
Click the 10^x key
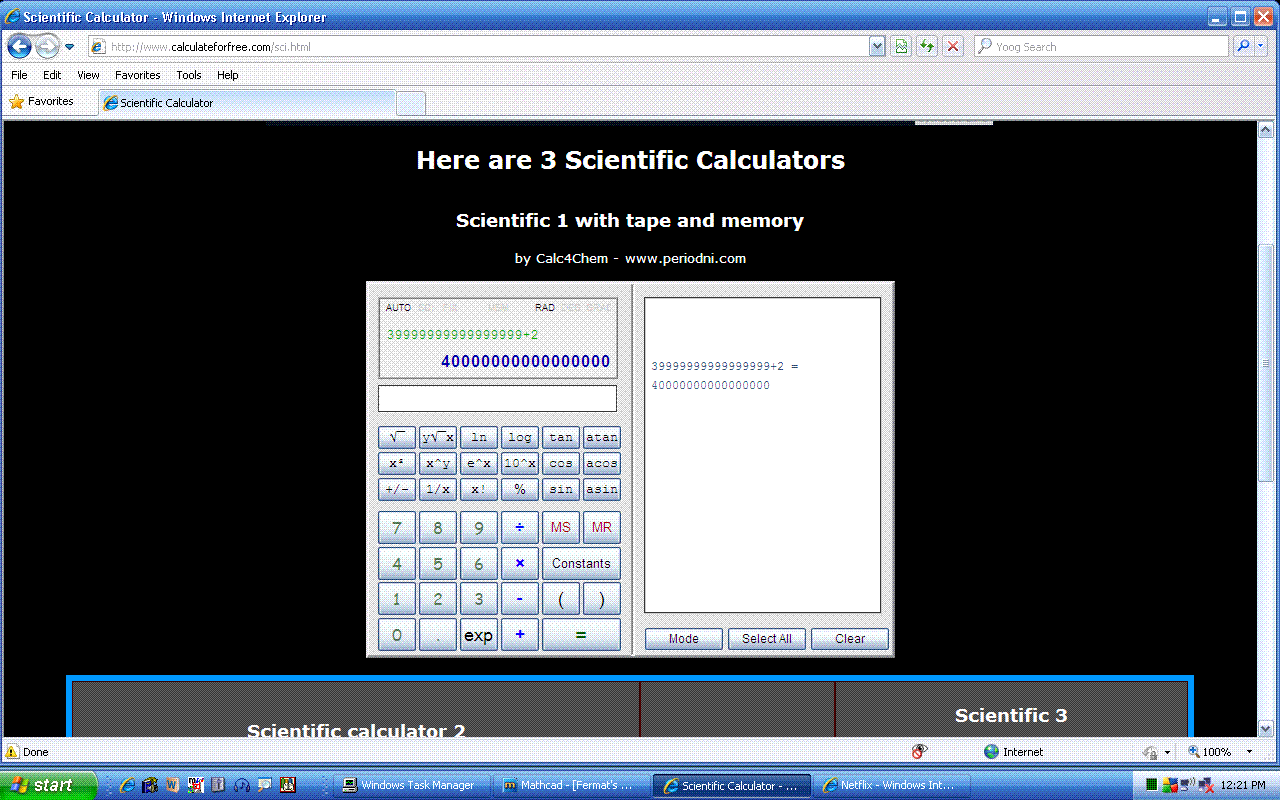pos(520,463)
